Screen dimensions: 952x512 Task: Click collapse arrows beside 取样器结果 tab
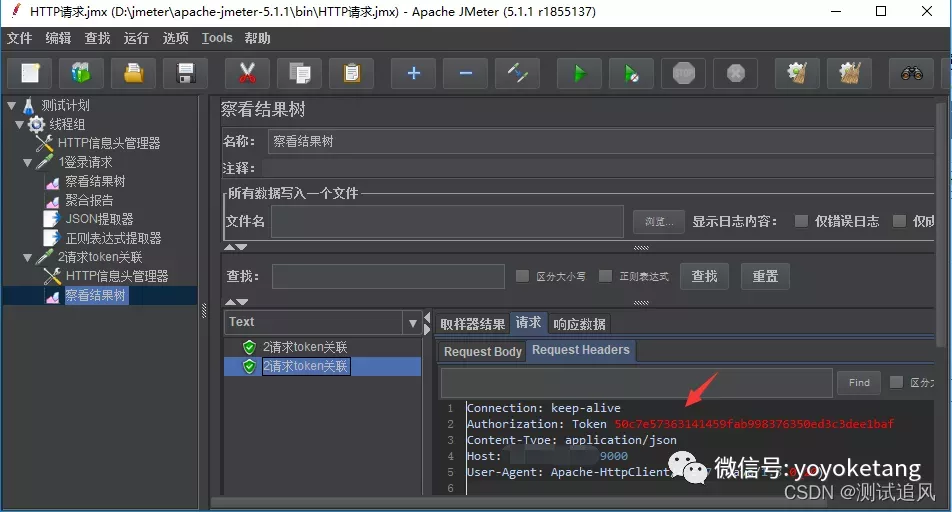pos(427,323)
